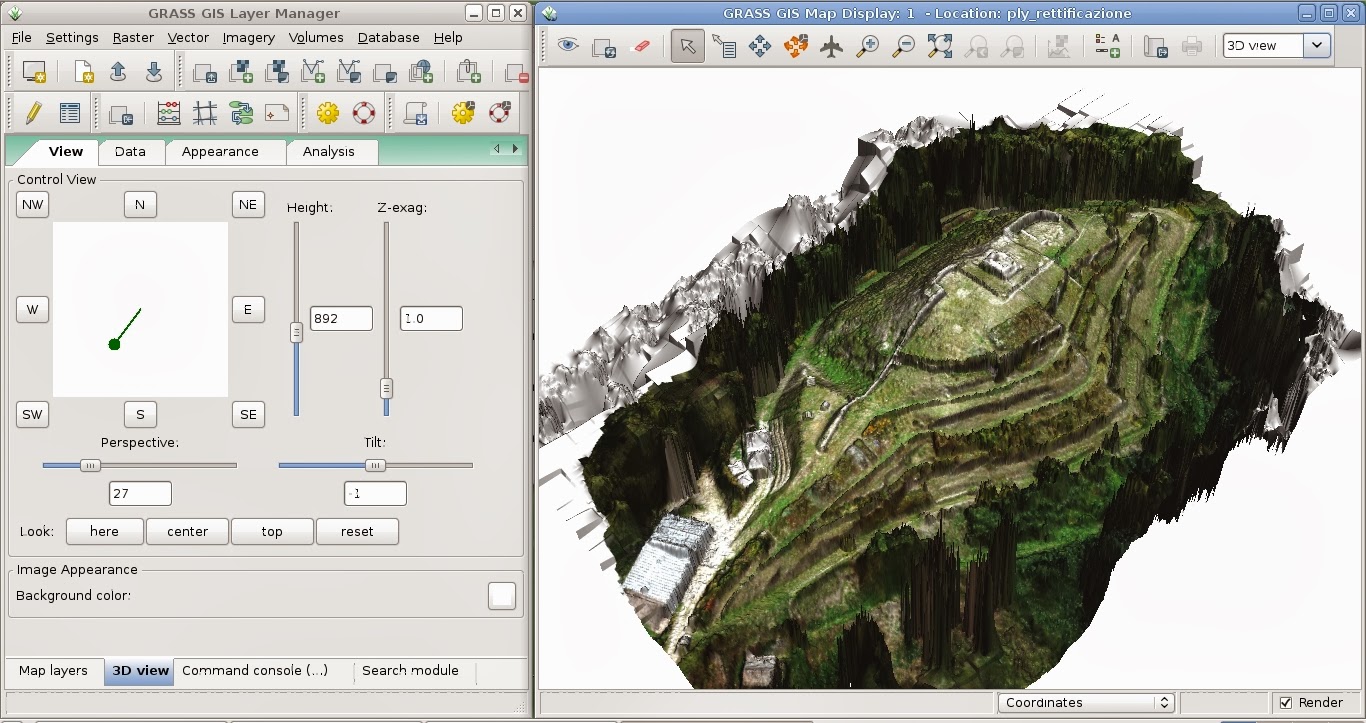Click the Z-exag slider handle
The height and width of the screenshot is (723, 1366).
(x=386, y=389)
